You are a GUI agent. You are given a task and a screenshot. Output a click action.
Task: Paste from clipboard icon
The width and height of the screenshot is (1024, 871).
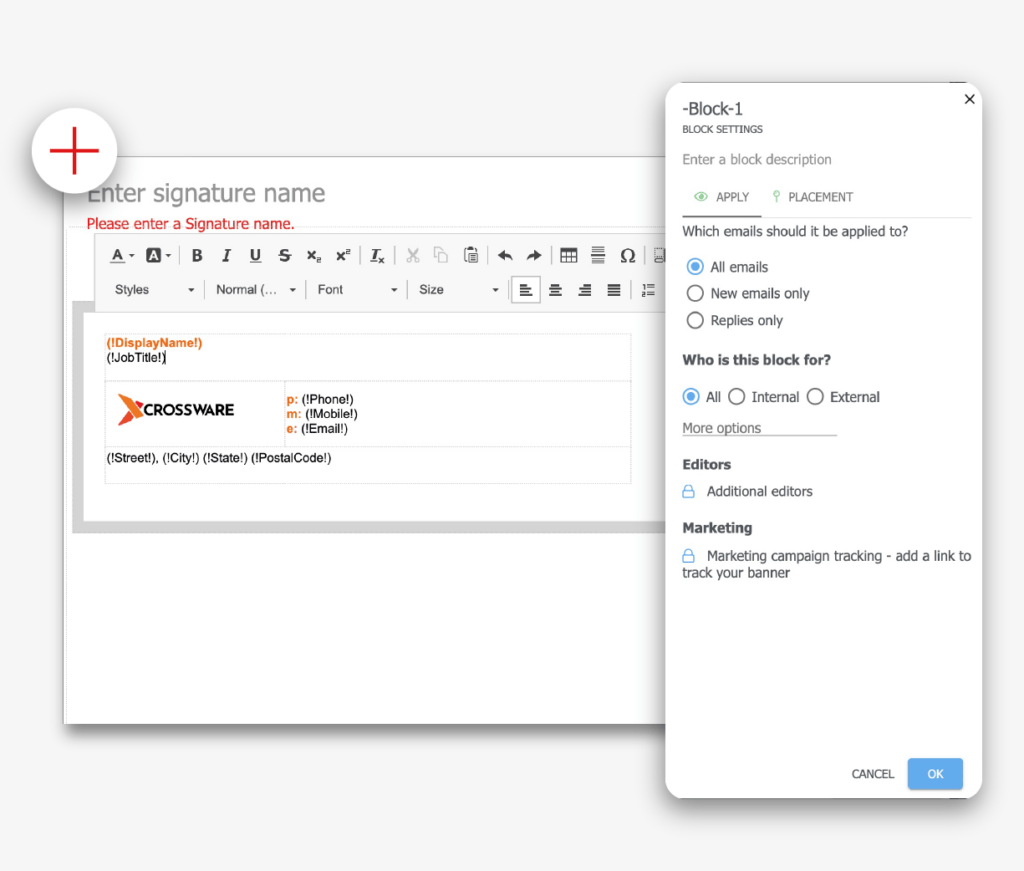pos(471,256)
